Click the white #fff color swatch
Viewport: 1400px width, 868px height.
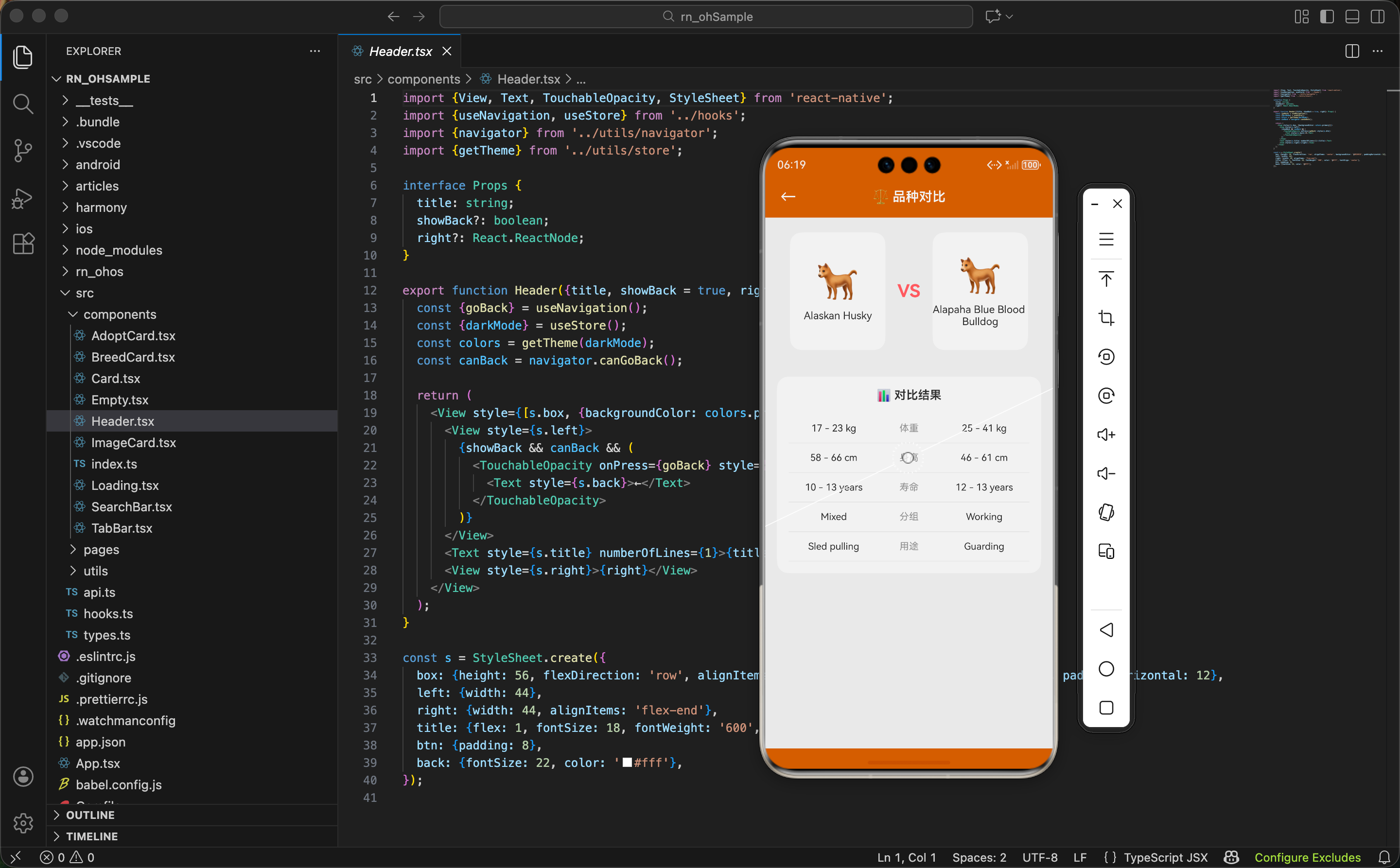tap(627, 763)
